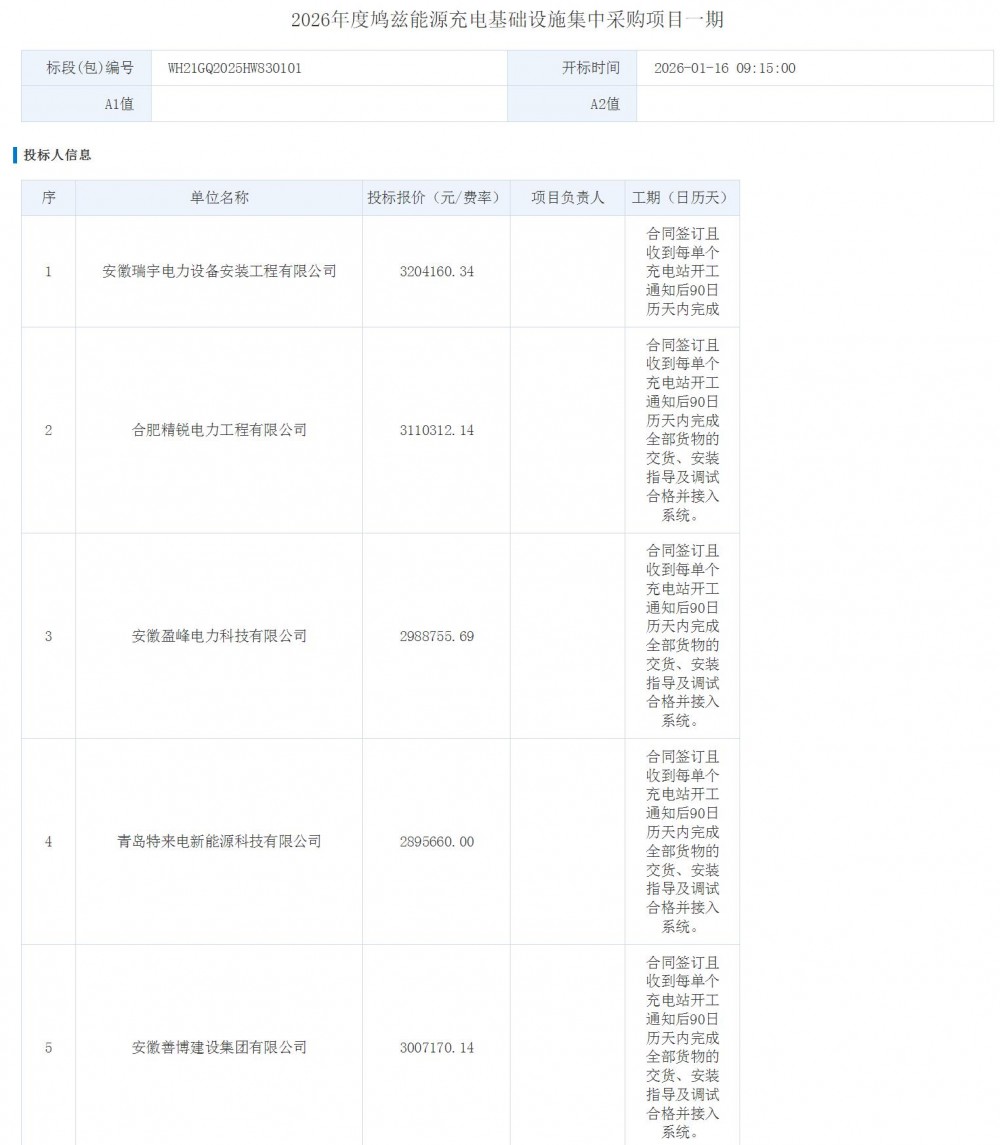The width and height of the screenshot is (1000, 1145).
Task: Click the 序 column header
Action: tap(48, 198)
